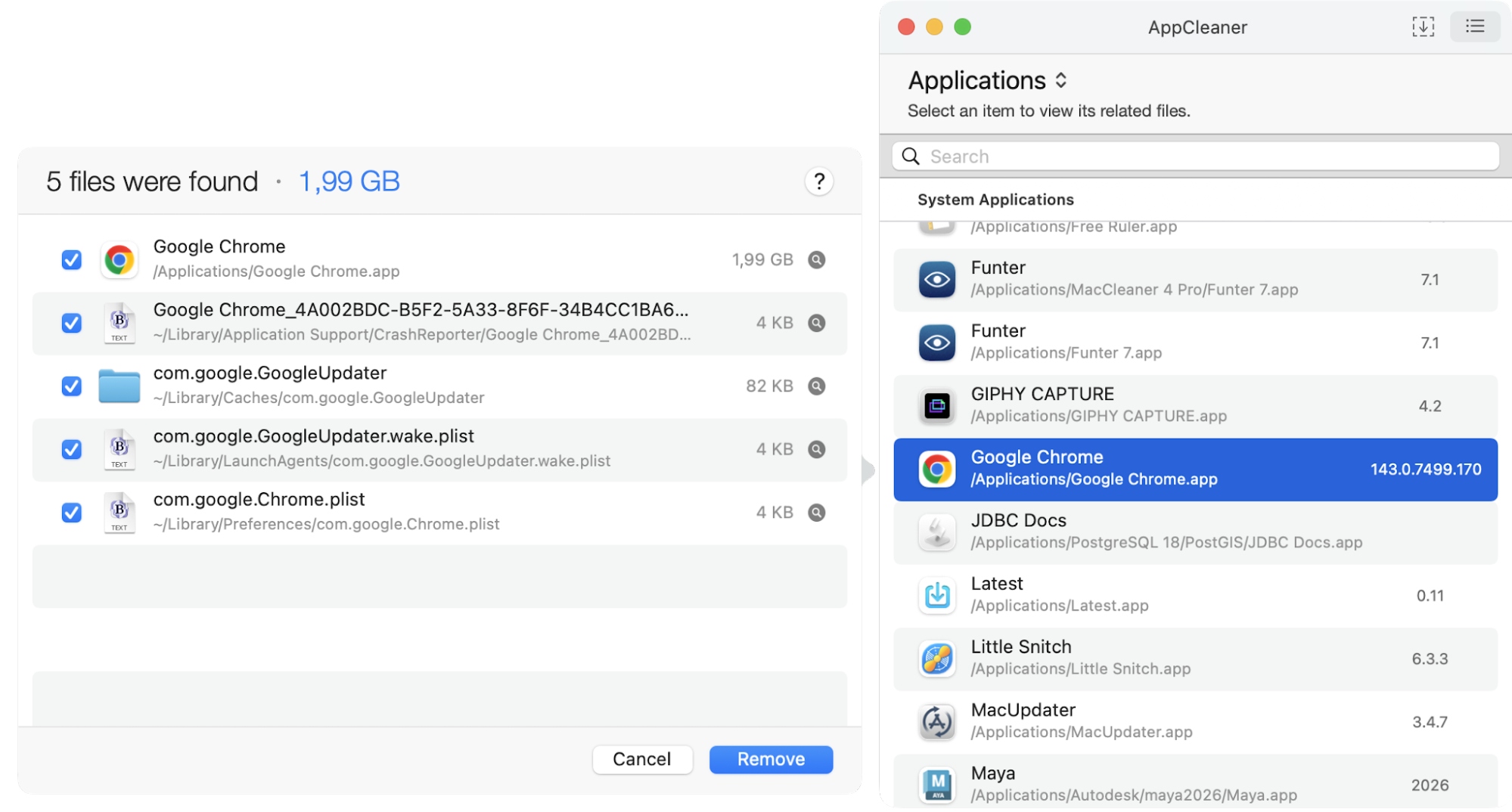This screenshot has height=812, width=1512.
Task: Select Funter in MacCleaner 4 Pro row
Action: coord(1195,280)
